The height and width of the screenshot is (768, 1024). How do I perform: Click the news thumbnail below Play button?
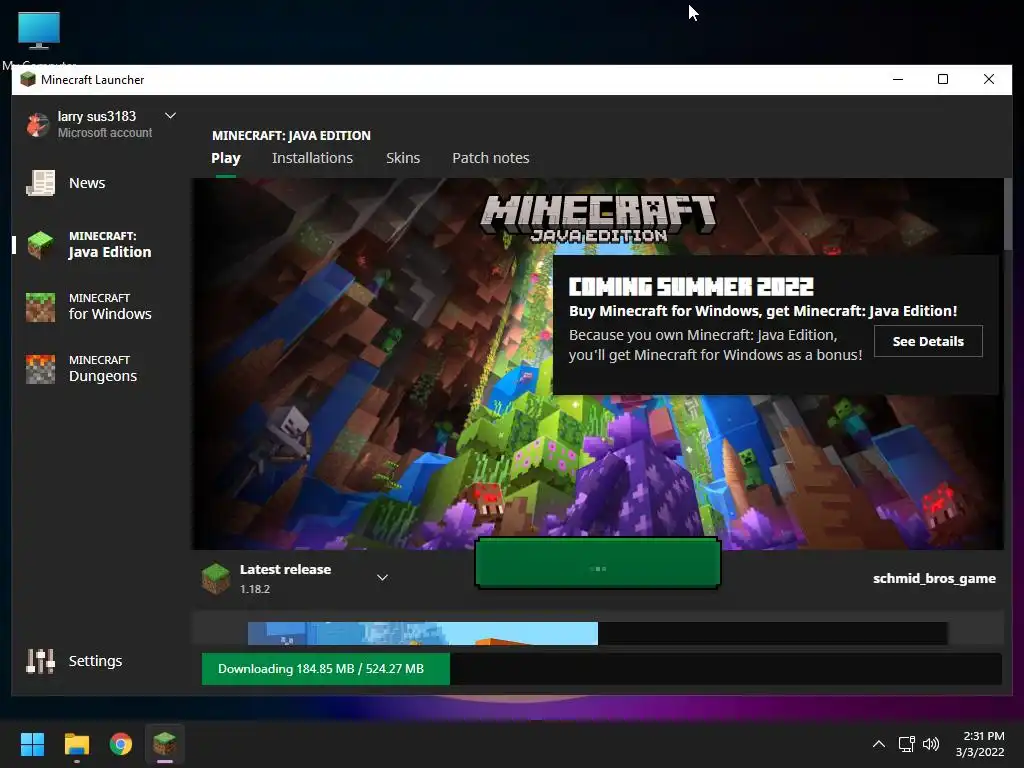pos(423,633)
